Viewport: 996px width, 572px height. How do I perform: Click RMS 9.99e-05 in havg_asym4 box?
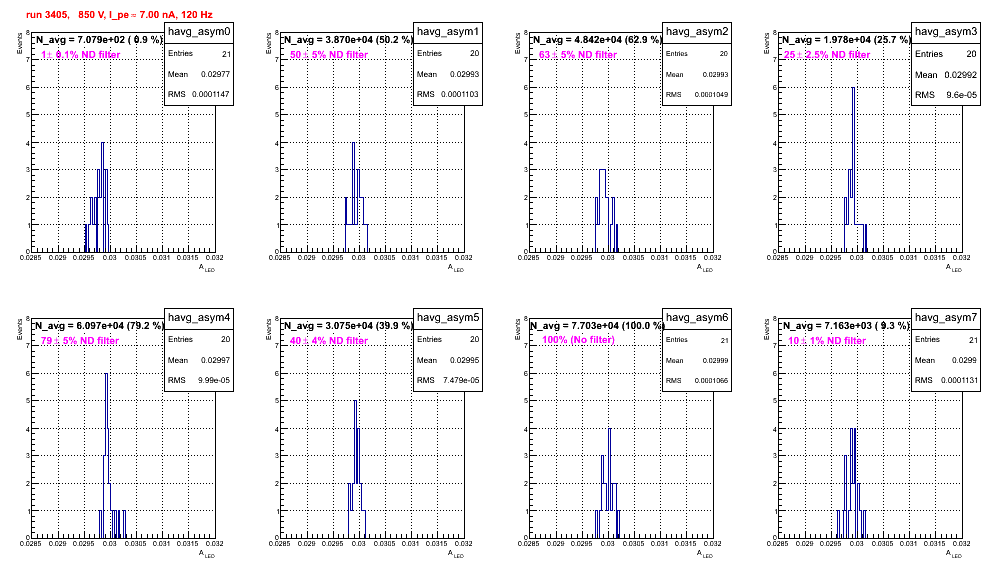click(x=199, y=380)
